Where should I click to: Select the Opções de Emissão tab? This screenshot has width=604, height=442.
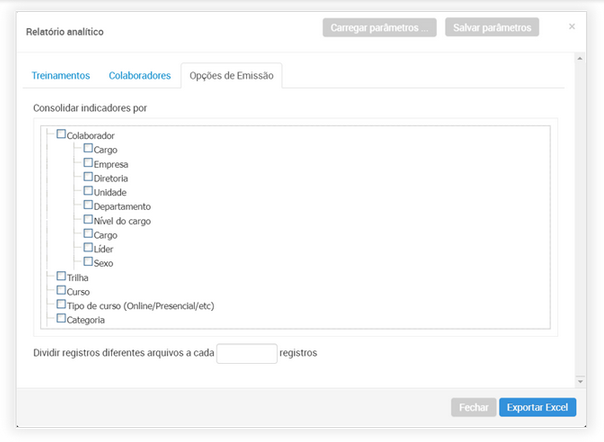(x=231, y=76)
